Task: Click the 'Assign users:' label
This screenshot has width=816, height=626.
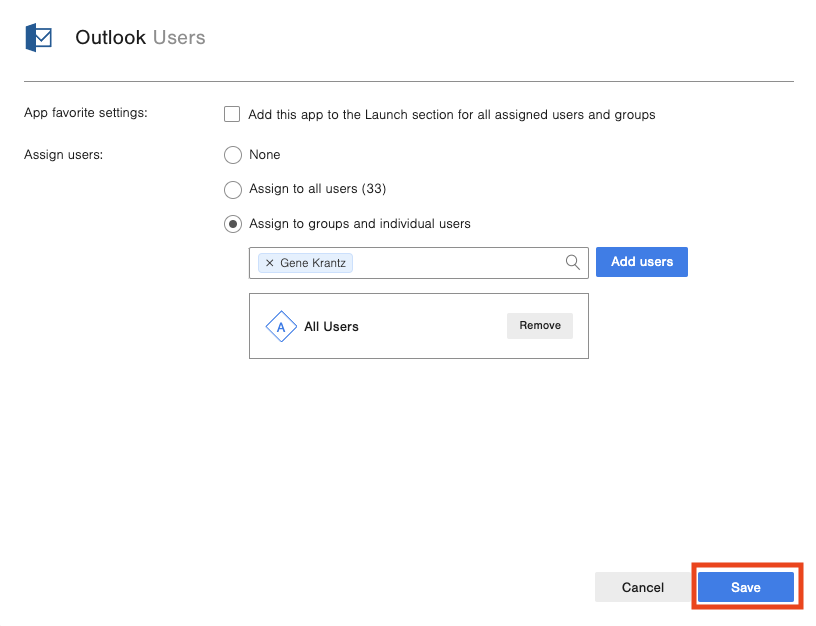Action: pos(63,154)
